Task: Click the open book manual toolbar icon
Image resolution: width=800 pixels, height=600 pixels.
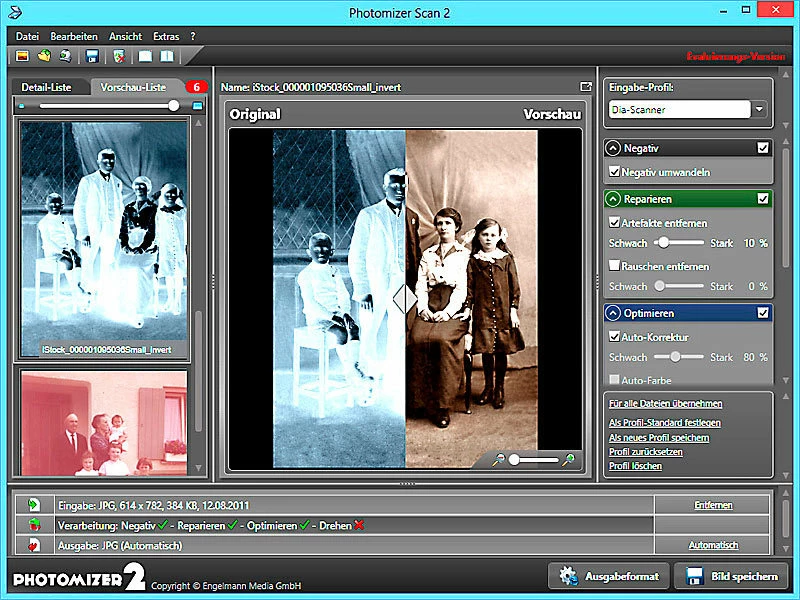Action: 168,56
